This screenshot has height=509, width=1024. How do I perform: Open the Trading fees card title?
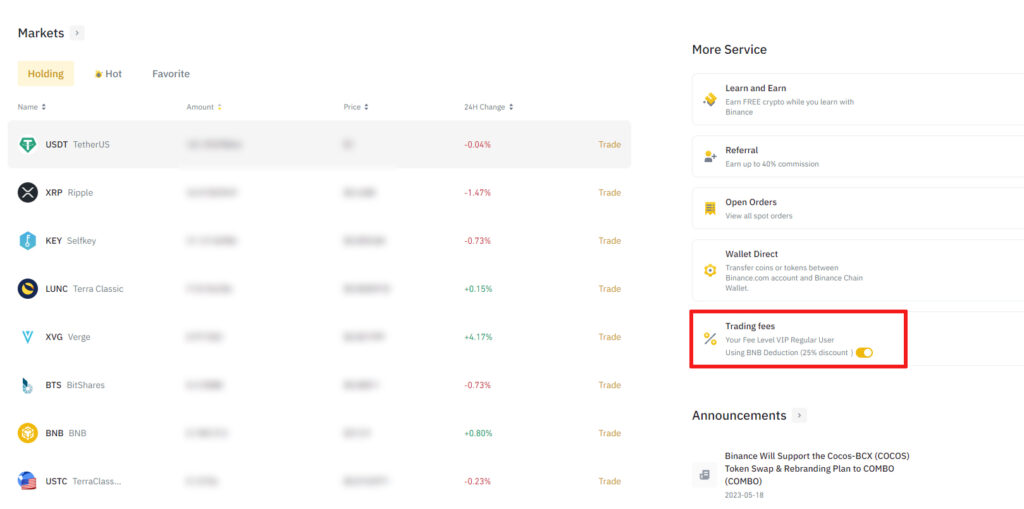(x=750, y=326)
